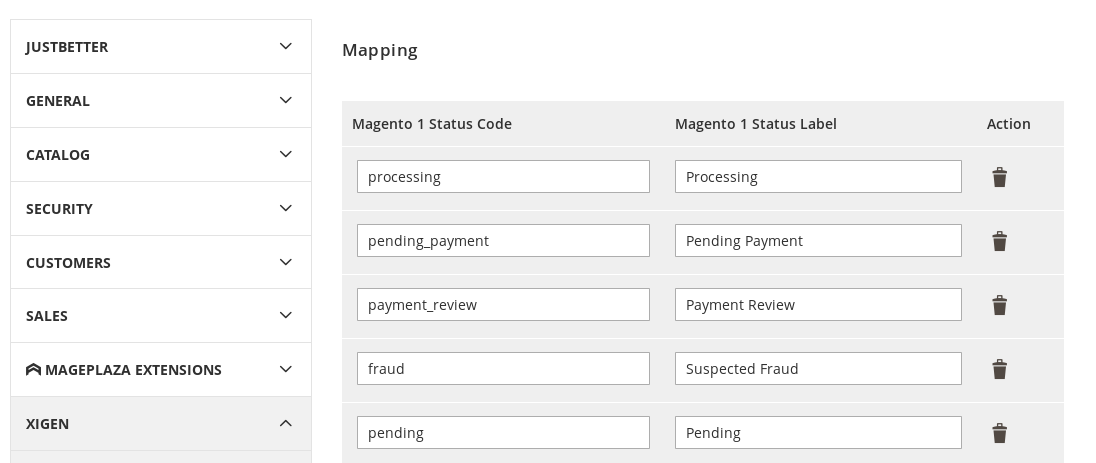The image size is (1096, 463).
Task: Edit the Pending status label input
Action: pyautogui.click(x=818, y=433)
